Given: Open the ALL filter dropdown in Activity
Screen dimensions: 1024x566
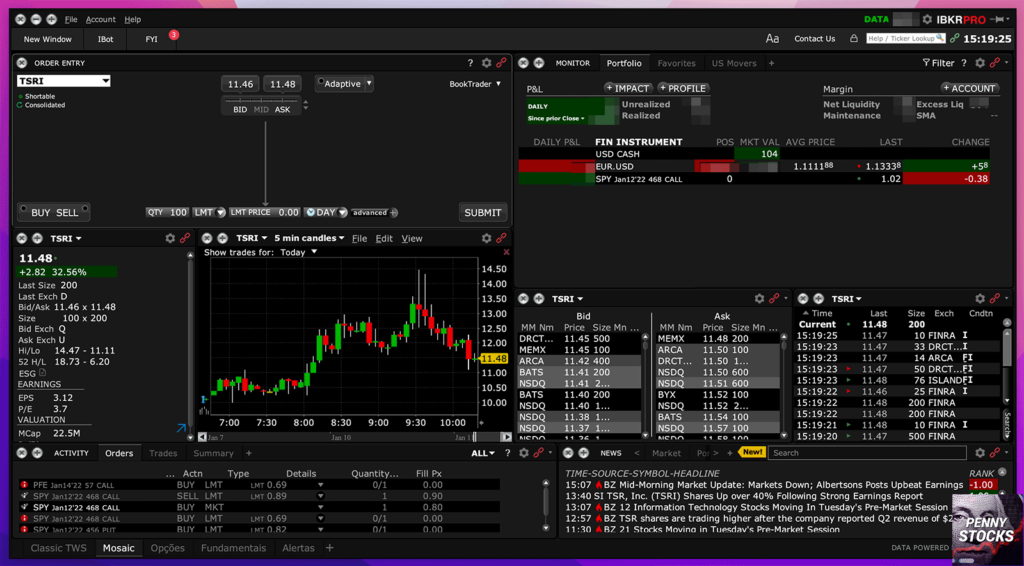Looking at the screenshot, I should coord(483,453).
